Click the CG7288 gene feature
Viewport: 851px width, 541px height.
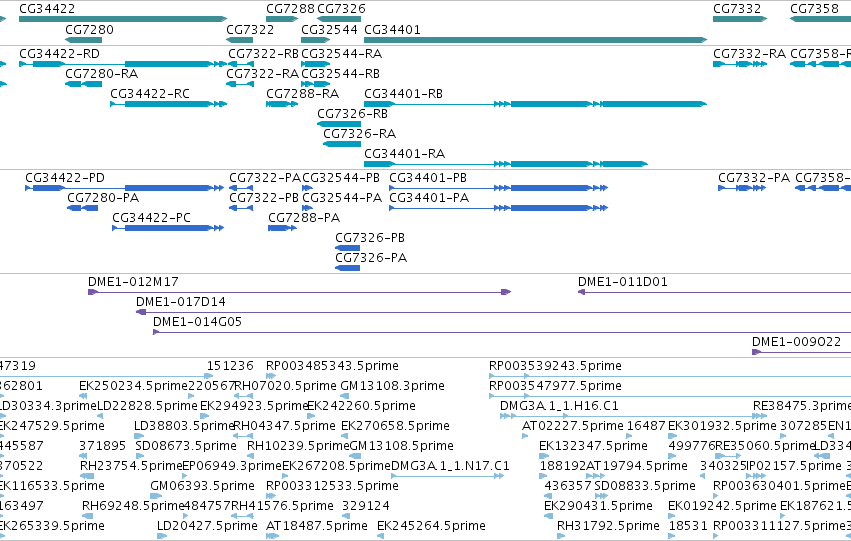pyautogui.click(x=282, y=19)
